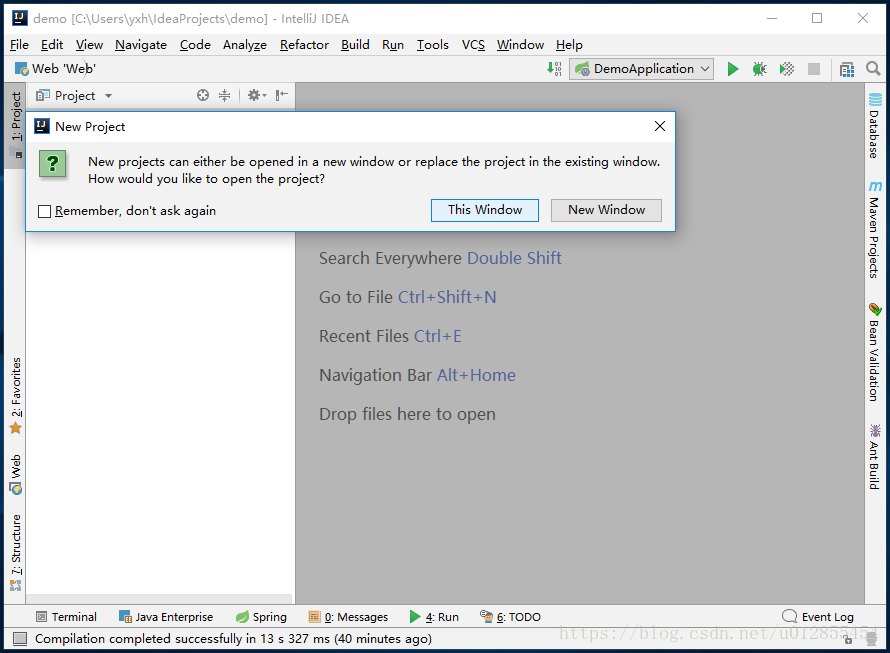The width and height of the screenshot is (890, 653).
Task: Click Web 'Web' navigation bar item
Action: click(55, 69)
